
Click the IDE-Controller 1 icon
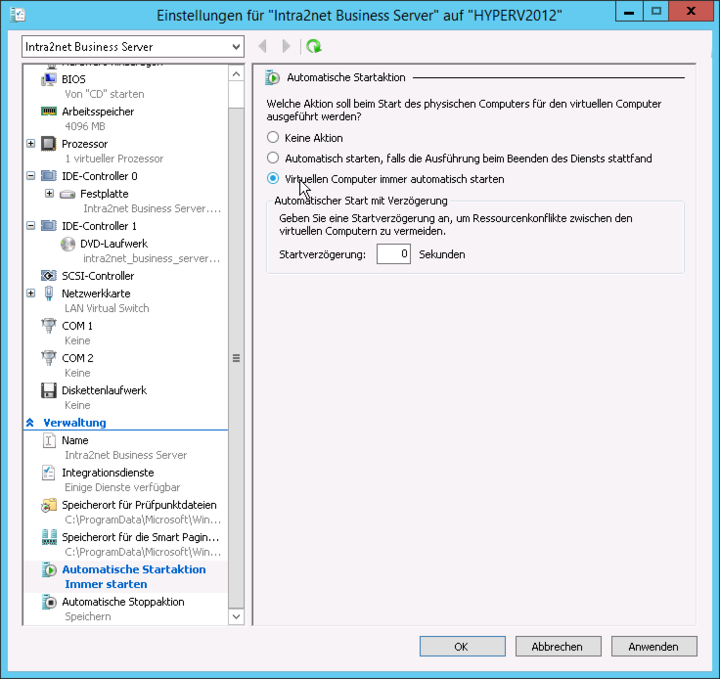pos(49,226)
